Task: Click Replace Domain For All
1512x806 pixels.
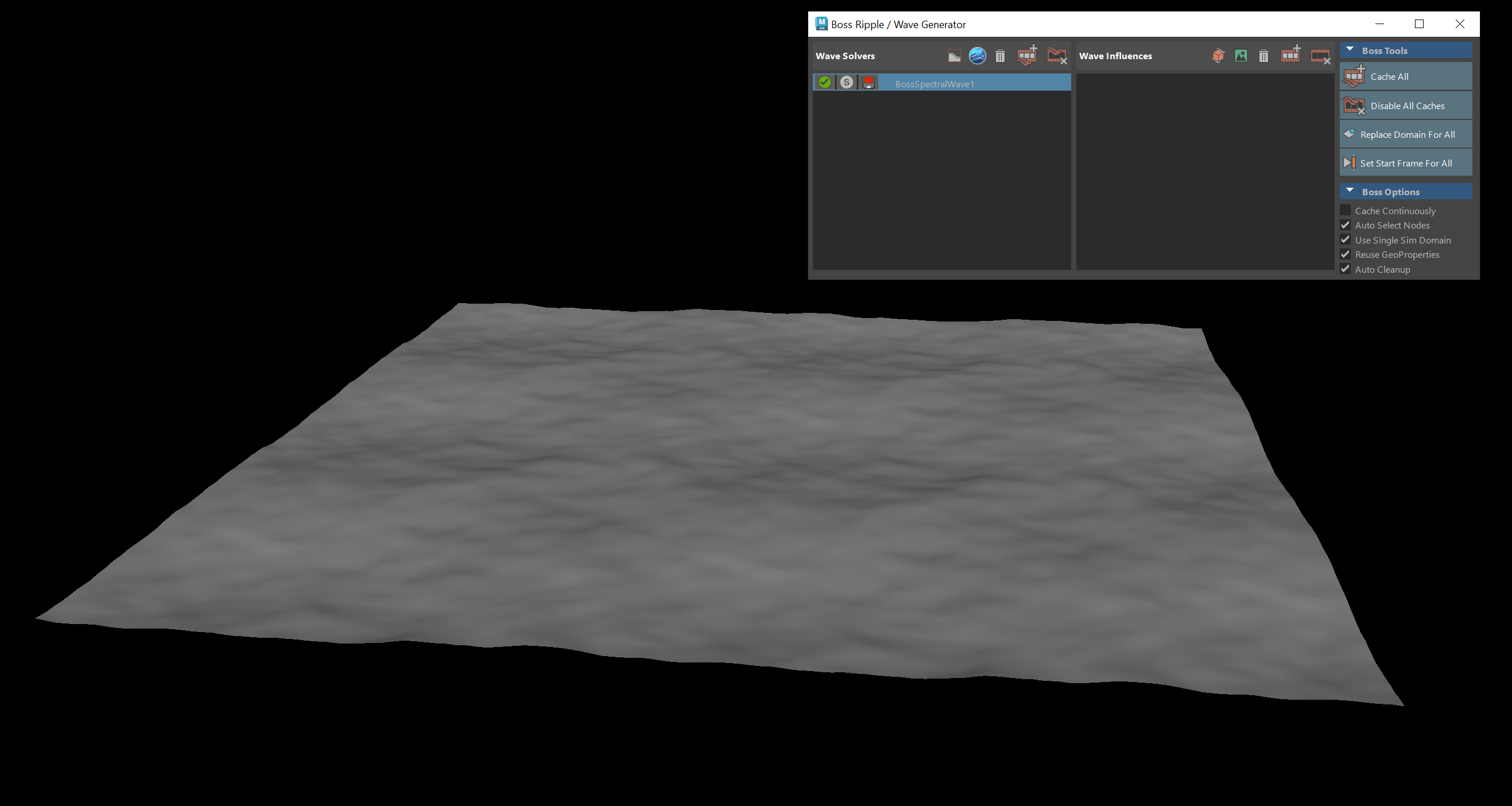Action: pos(1406,134)
